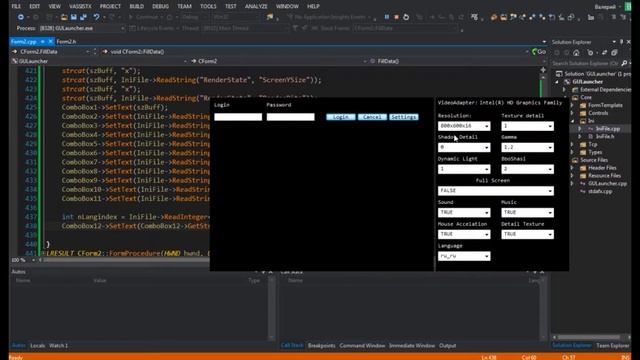Open the ANALYZE menu
The height and width of the screenshot is (360, 640).
point(256,6)
